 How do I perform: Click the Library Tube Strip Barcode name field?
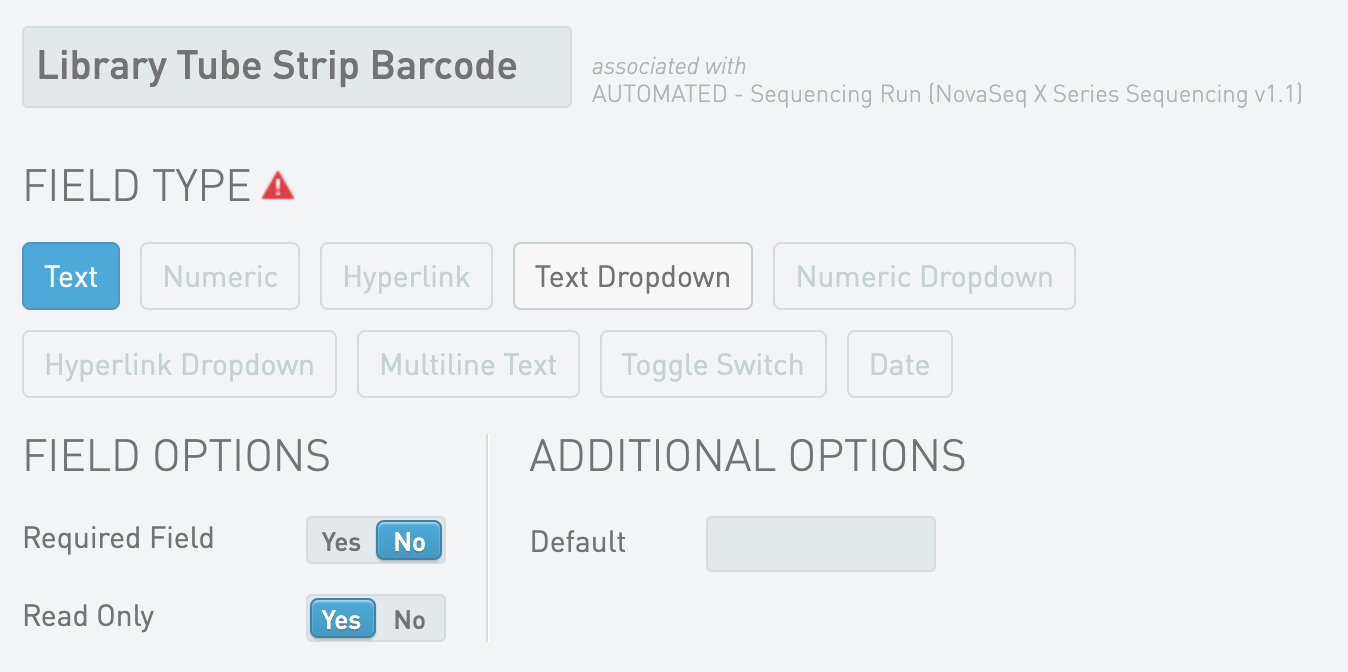[296, 67]
